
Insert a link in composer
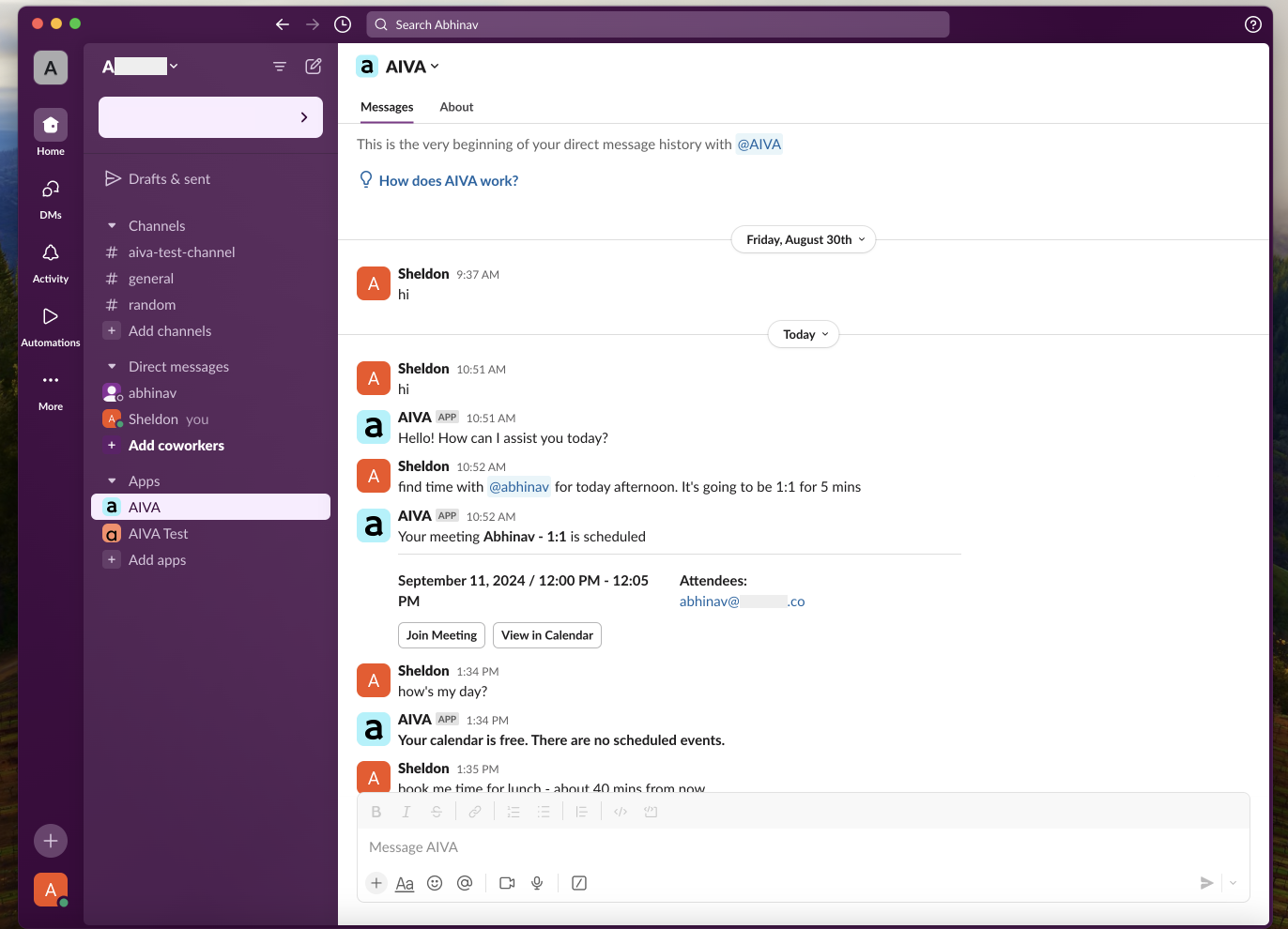point(475,812)
